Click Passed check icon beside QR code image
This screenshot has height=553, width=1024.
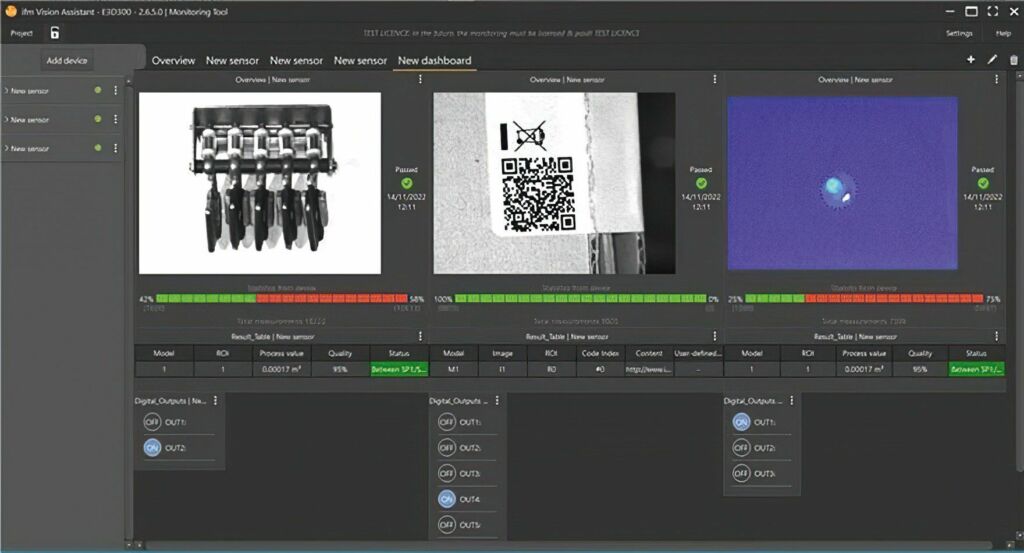701,183
